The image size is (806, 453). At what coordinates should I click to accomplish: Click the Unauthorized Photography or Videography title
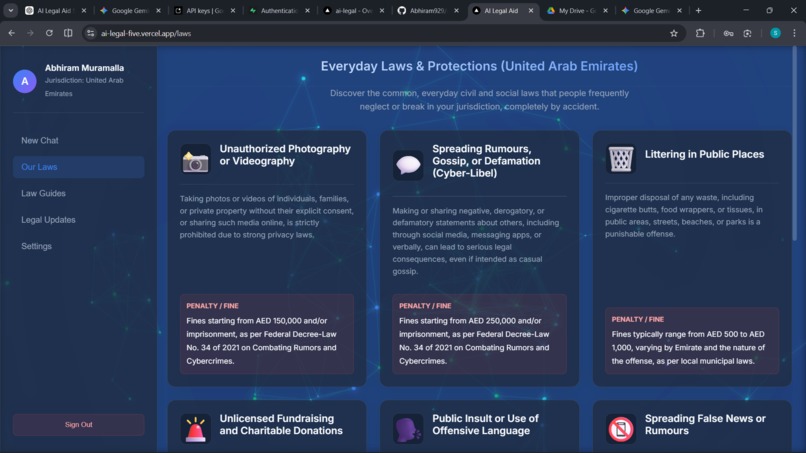pyautogui.click(x=285, y=155)
